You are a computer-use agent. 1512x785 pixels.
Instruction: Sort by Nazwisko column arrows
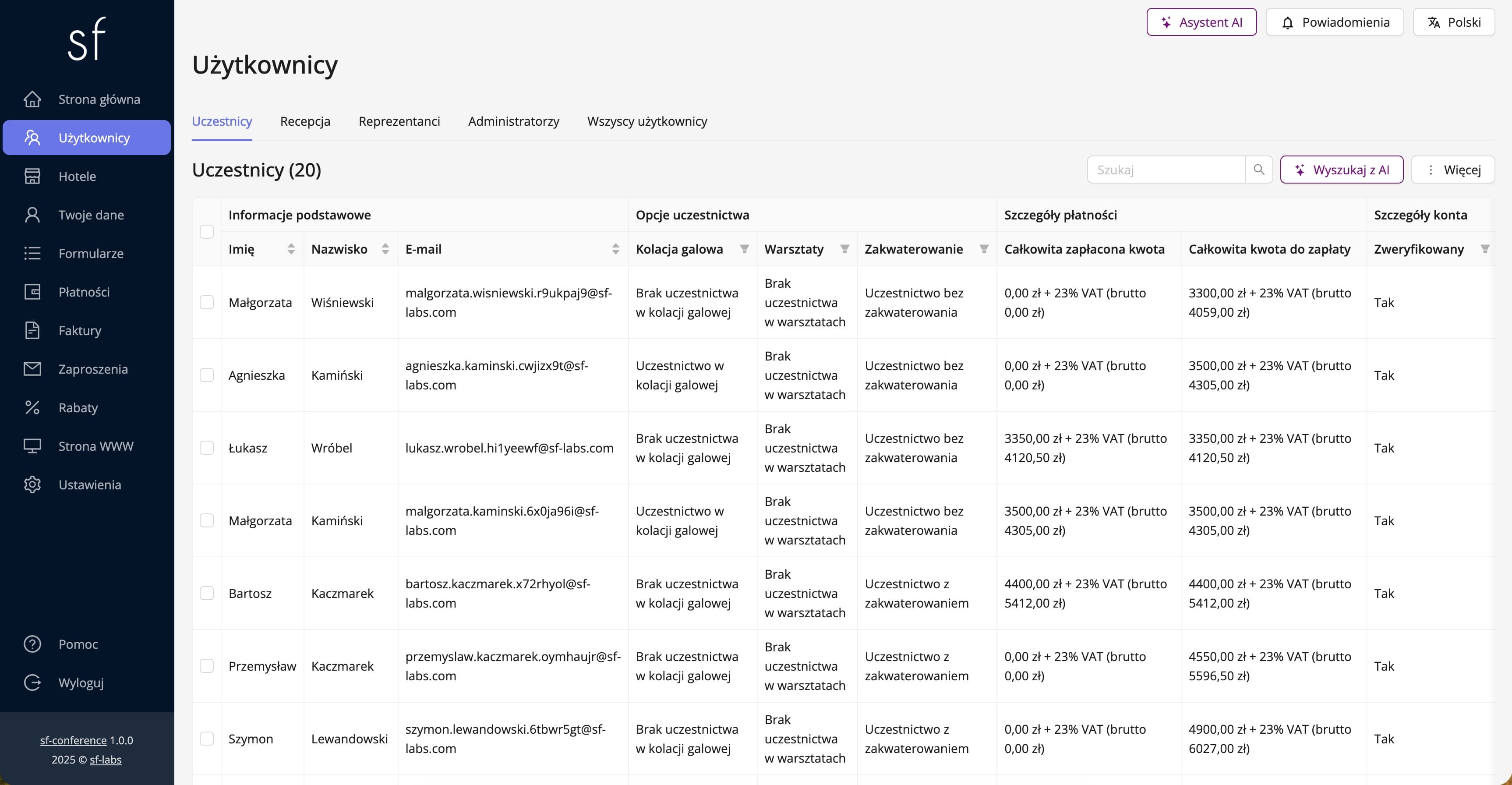(x=385, y=249)
